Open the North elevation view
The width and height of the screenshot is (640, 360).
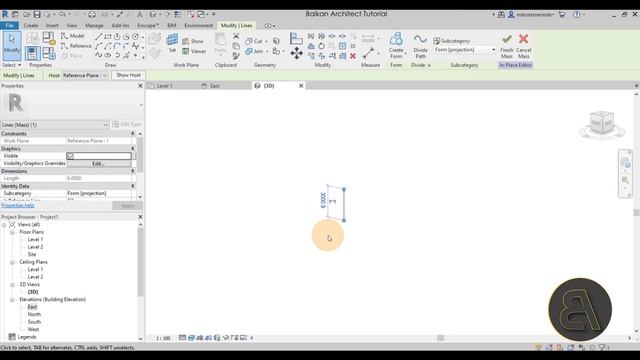[x=34, y=314]
